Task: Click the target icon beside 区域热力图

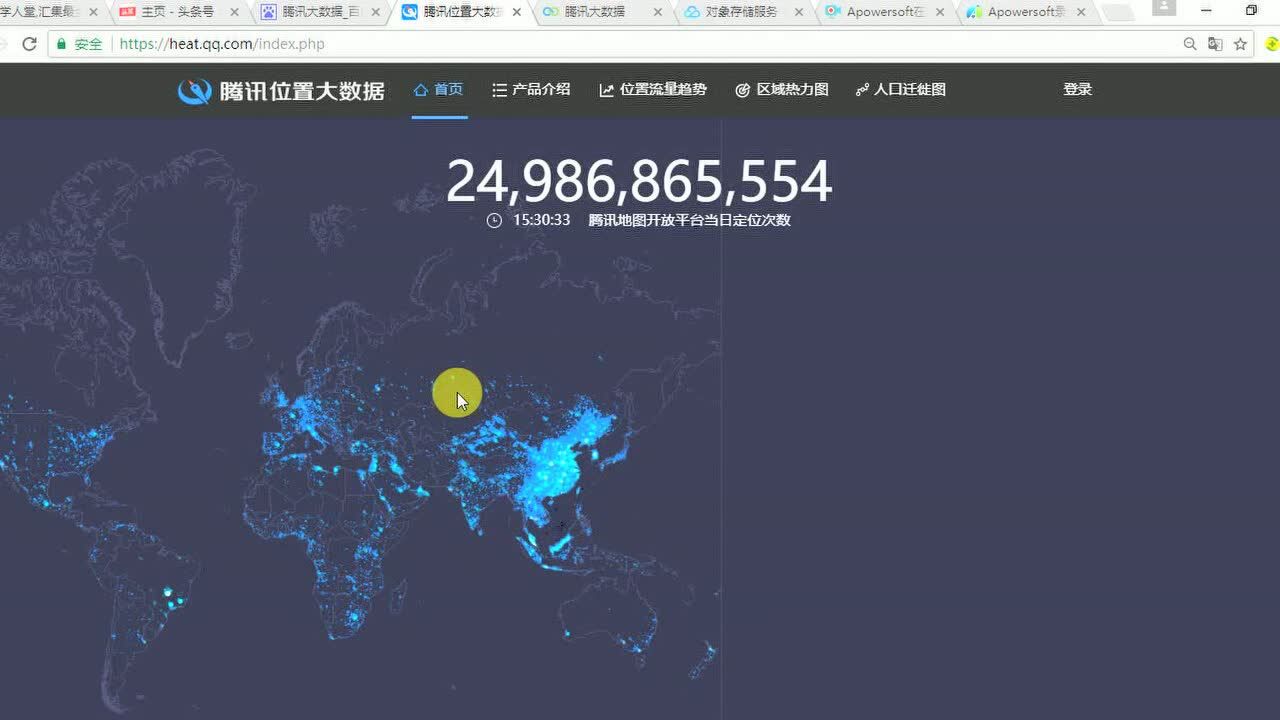Action: (742, 90)
